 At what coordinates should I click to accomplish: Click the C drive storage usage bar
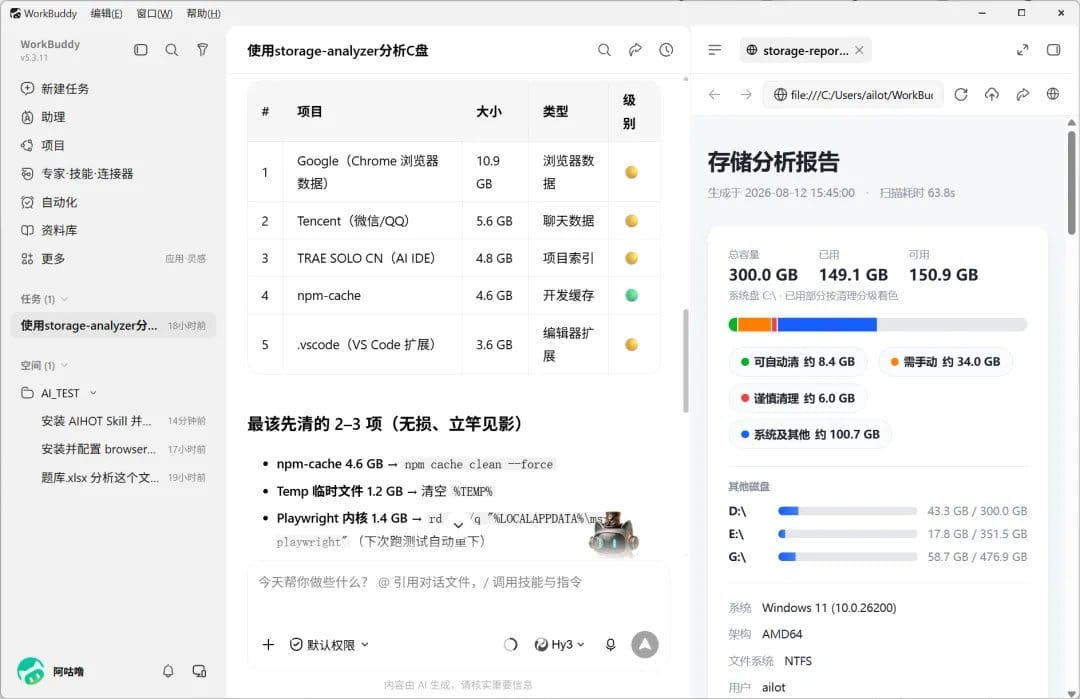point(878,324)
